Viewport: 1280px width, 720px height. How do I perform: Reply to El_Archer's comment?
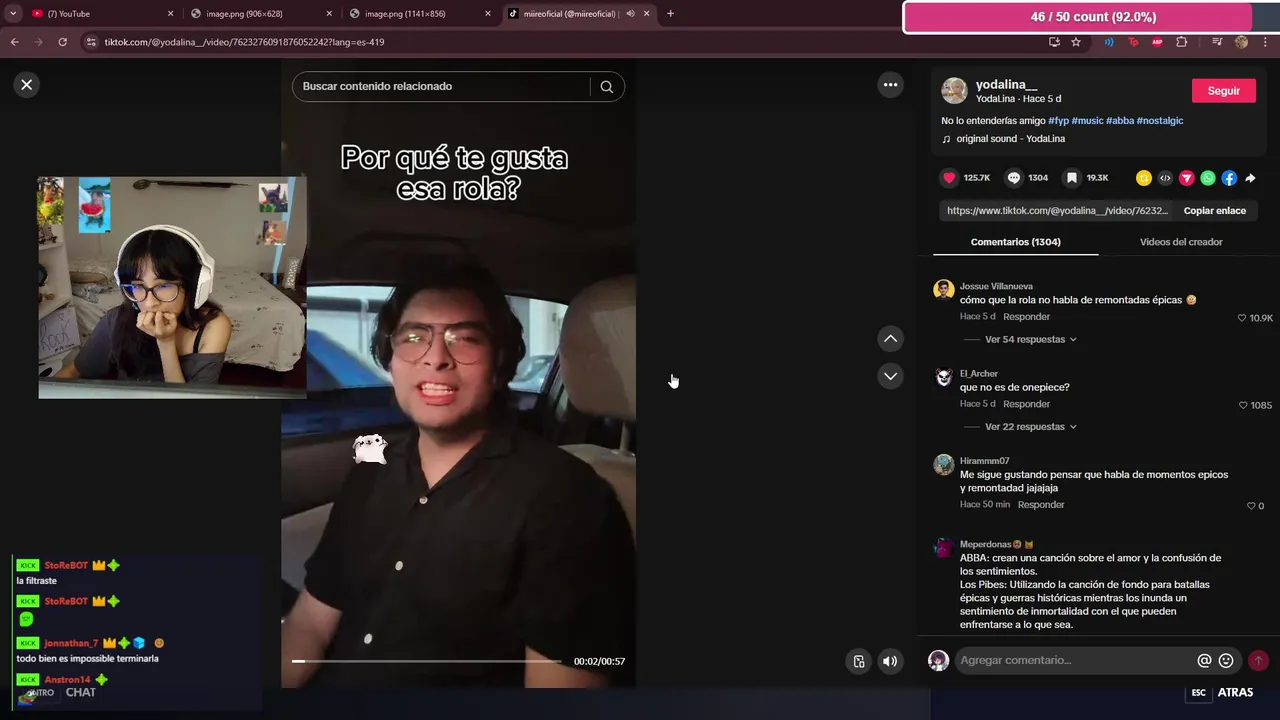pyautogui.click(x=1026, y=404)
